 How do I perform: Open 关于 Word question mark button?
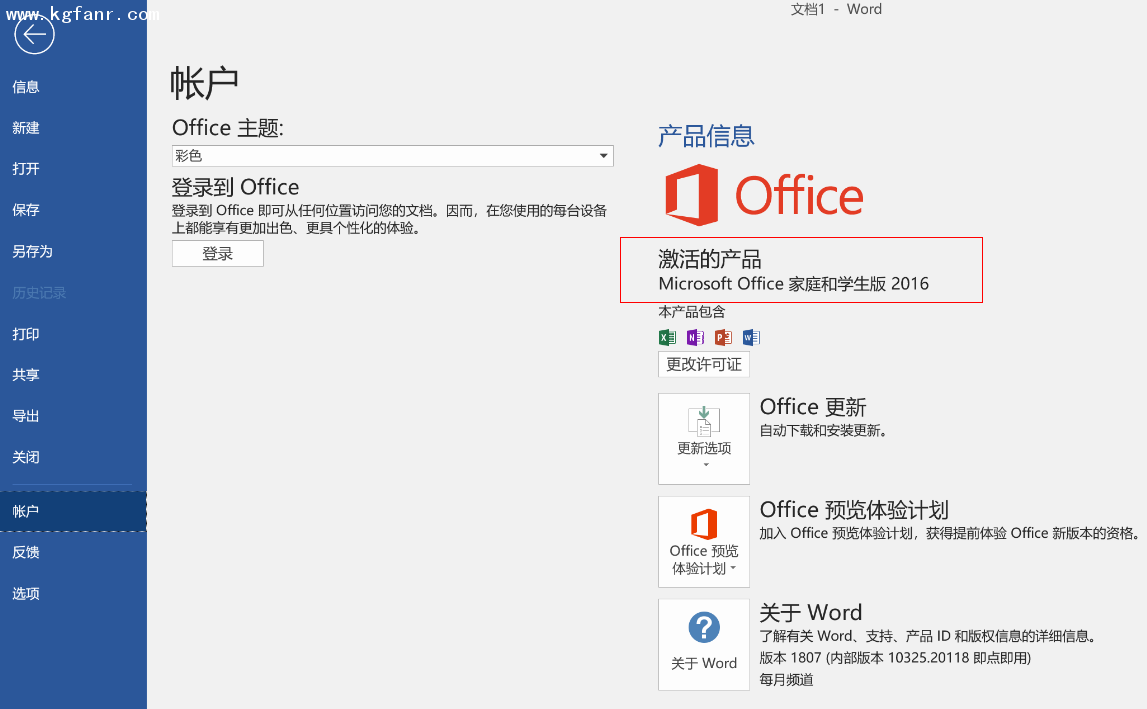(x=703, y=643)
